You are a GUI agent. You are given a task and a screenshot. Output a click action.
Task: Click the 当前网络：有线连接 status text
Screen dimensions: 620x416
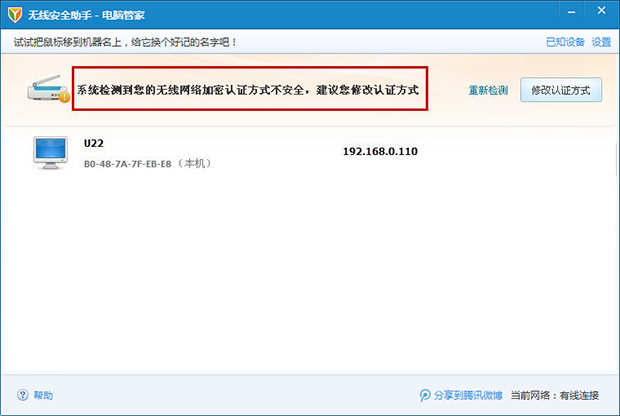[x=554, y=395]
